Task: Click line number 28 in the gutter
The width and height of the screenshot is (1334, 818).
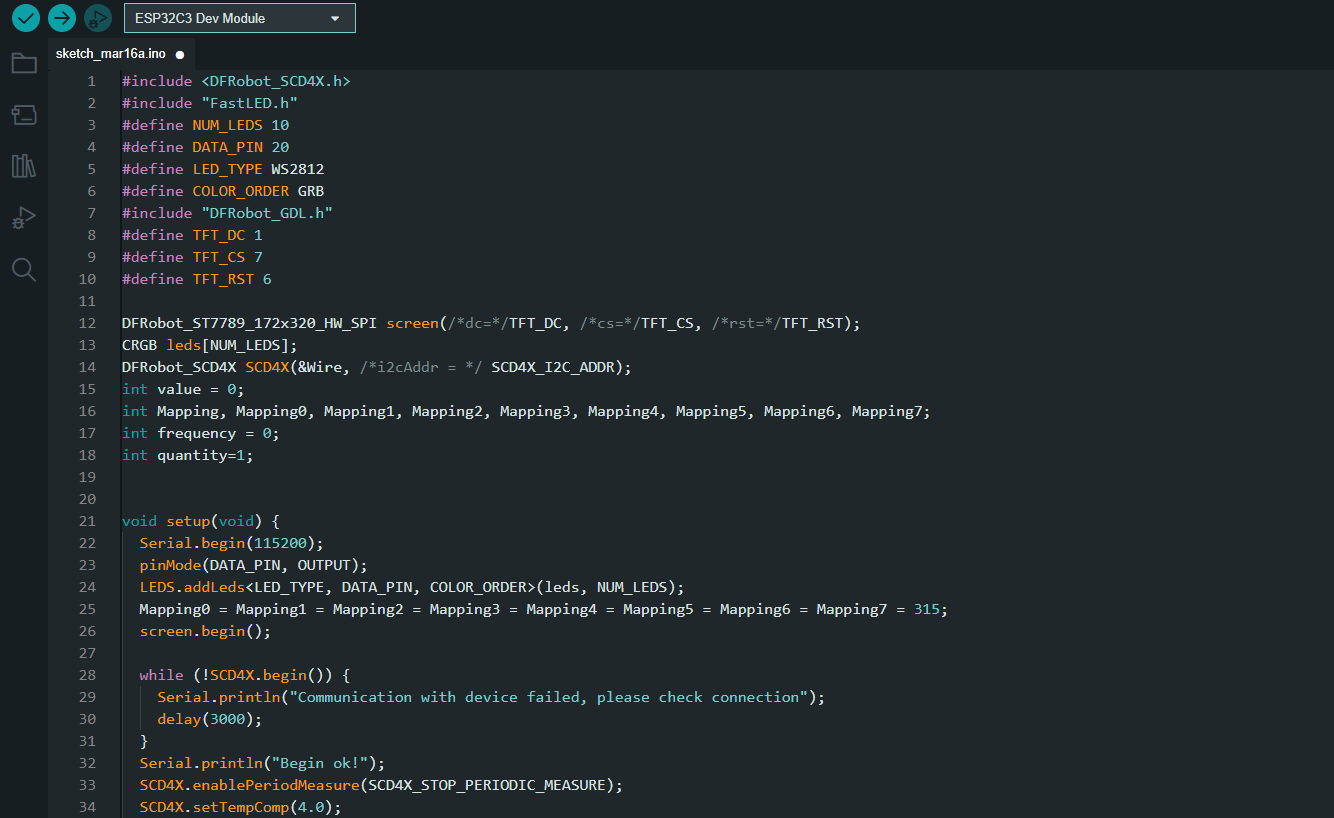Action: point(87,675)
